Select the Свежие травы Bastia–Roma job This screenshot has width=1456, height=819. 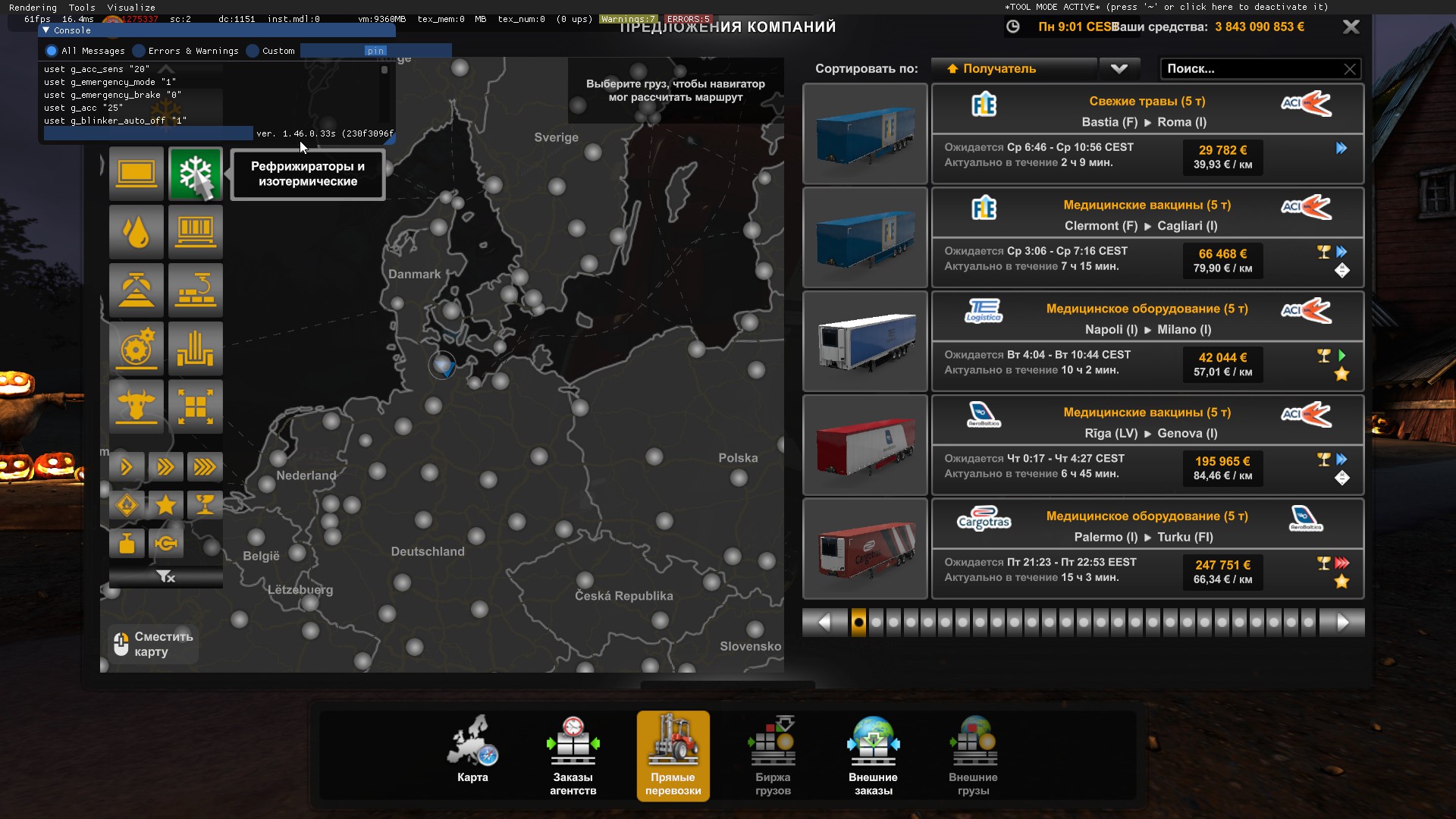(1147, 134)
